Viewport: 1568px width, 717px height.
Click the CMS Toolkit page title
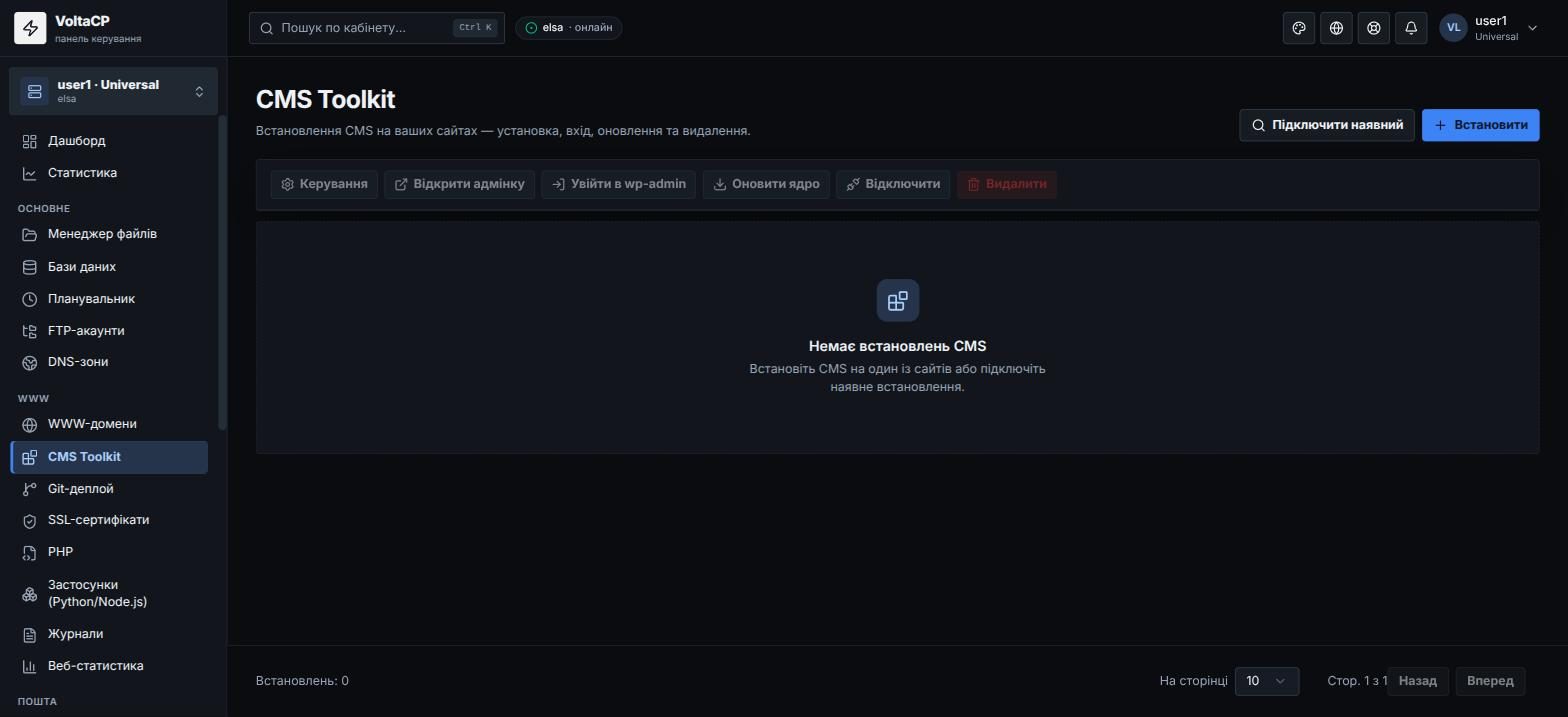click(326, 100)
